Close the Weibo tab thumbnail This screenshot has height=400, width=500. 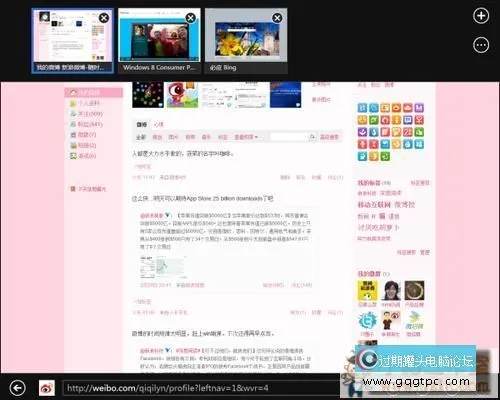click(104, 18)
